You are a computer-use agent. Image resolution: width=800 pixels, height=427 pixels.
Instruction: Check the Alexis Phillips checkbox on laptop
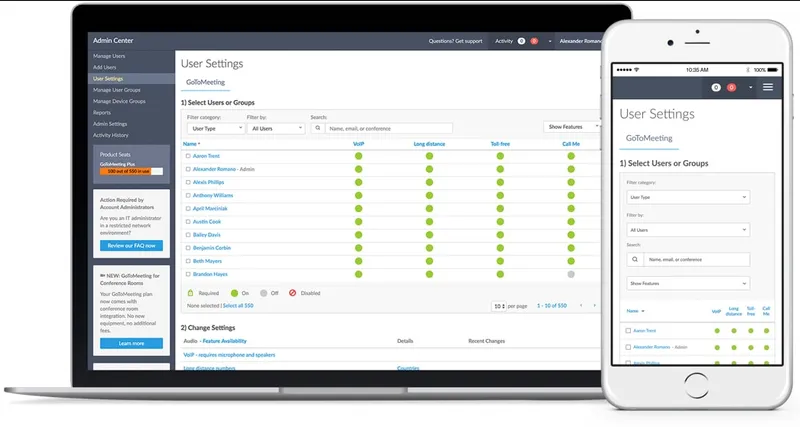(188, 182)
